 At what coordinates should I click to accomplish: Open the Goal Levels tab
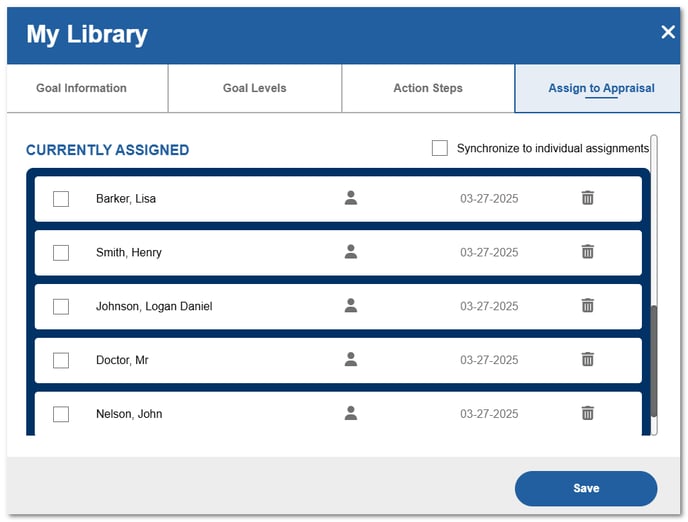pyautogui.click(x=255, y=88)
